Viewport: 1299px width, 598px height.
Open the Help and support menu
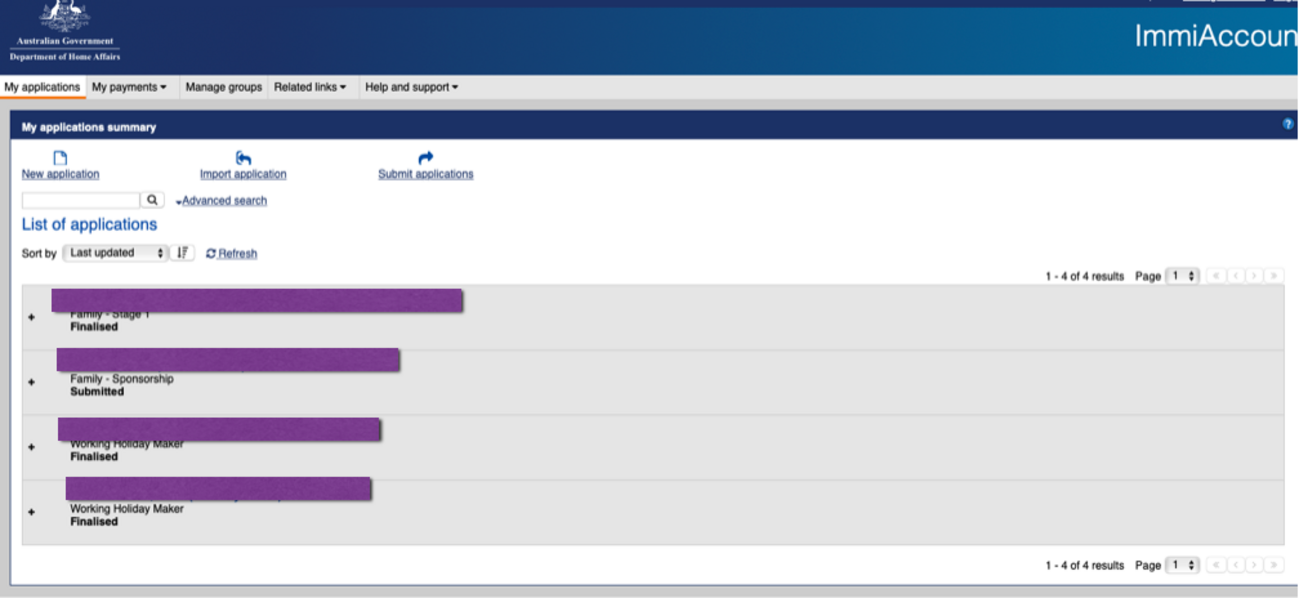(411, 87)
